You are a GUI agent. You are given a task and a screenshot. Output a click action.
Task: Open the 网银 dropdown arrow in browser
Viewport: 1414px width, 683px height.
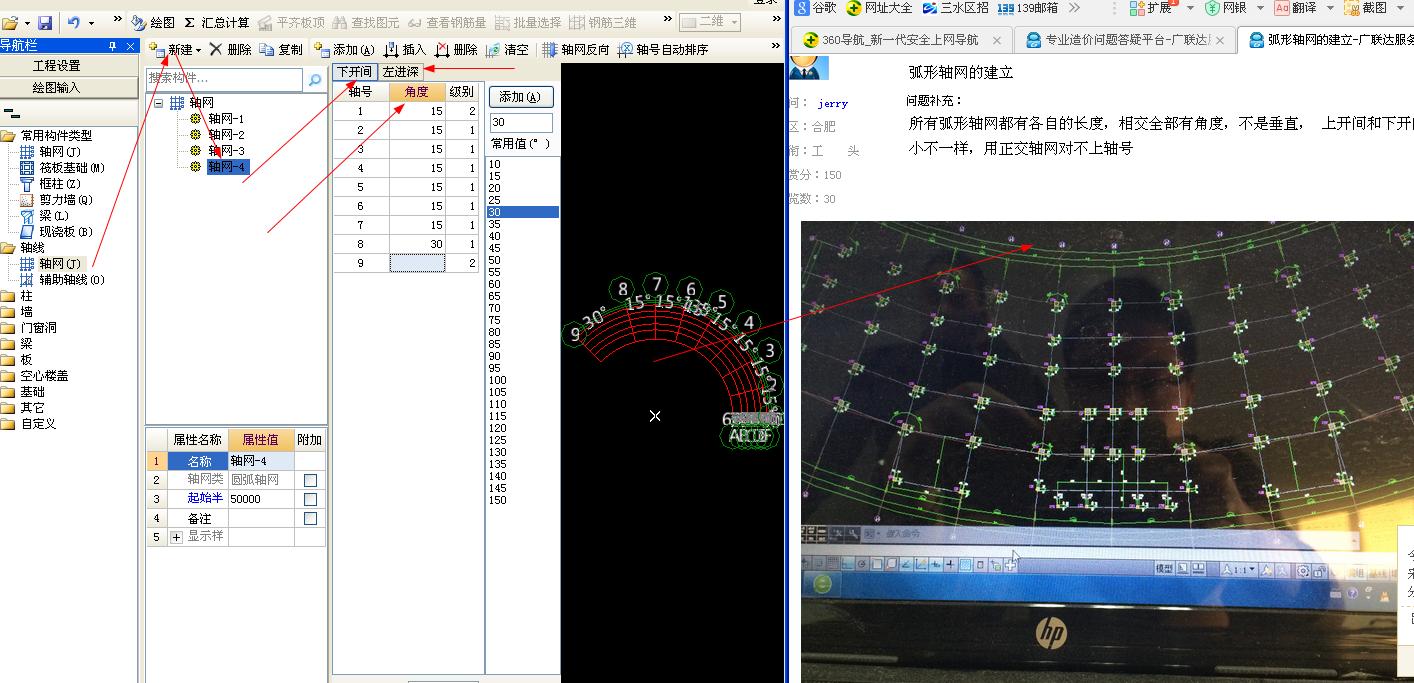click(1260, 8)
